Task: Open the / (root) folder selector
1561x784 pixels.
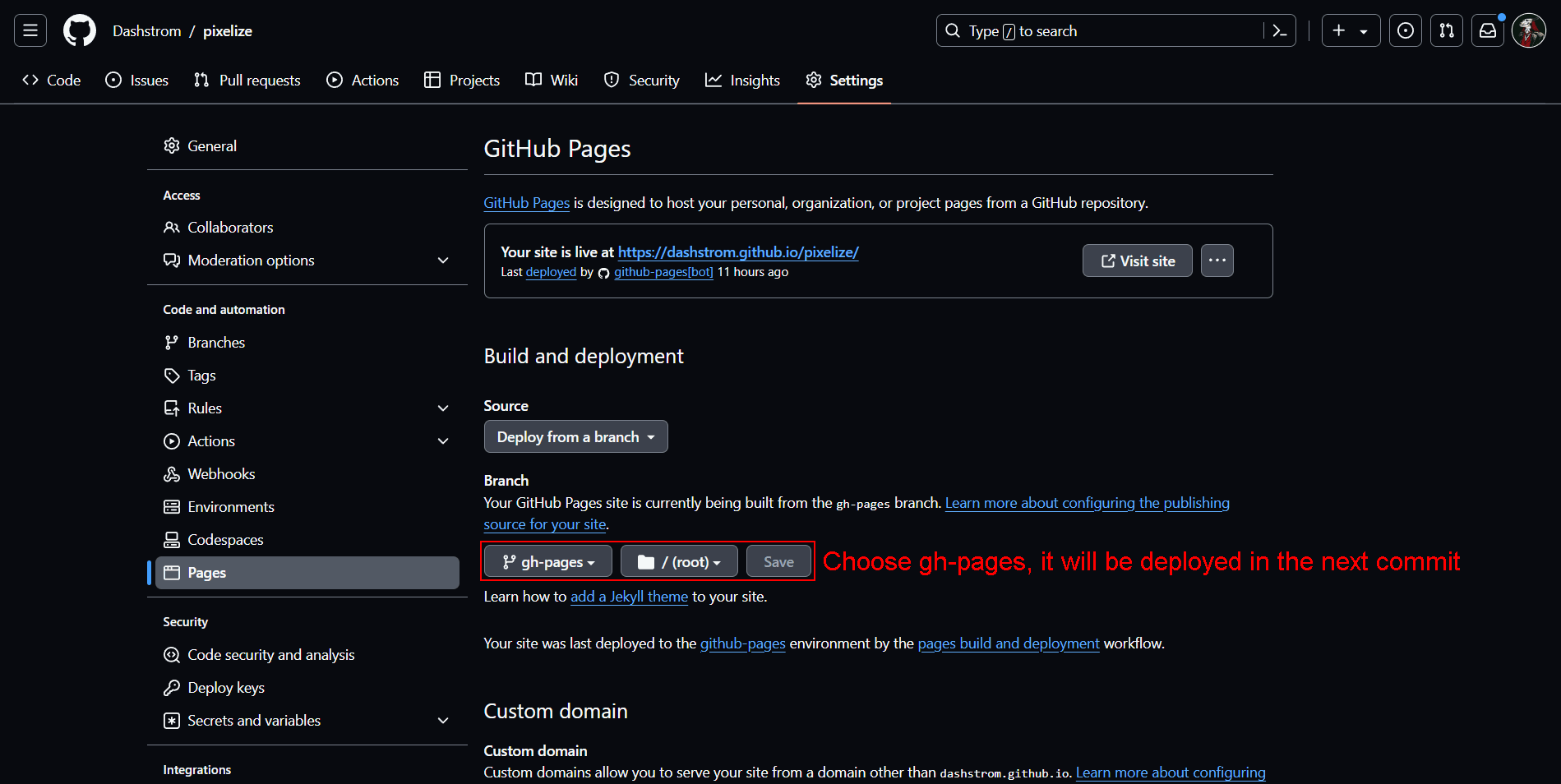Action: tap(679, 561)
